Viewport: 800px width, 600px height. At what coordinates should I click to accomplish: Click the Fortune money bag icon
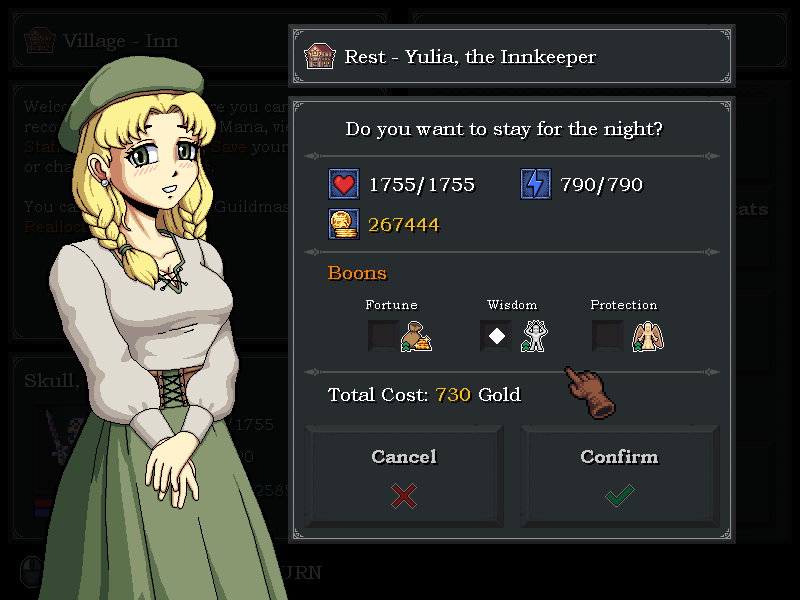416,336
